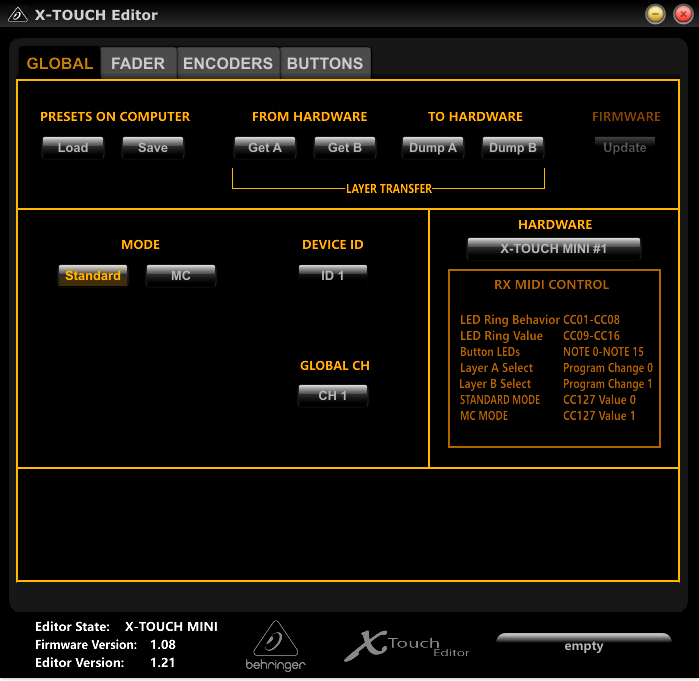The image size is (699, 681).
Task: Click the 'Layer A Select' text
Action: pyautogui.click(x=496, y=368)
